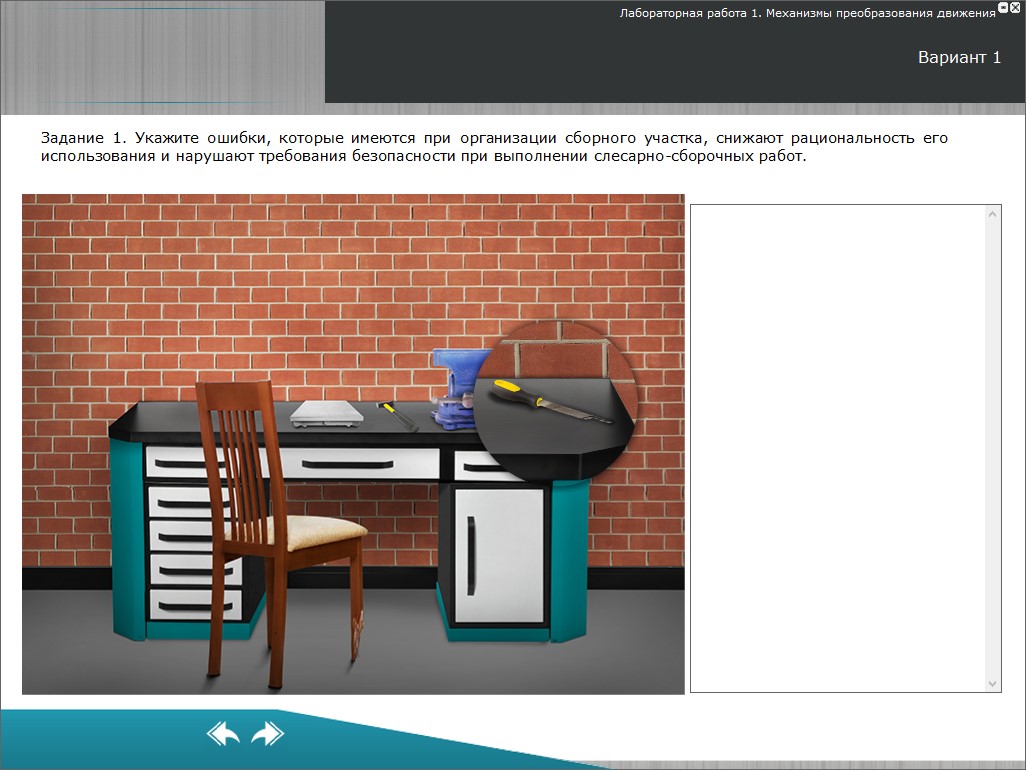Close the lab window with the X

click(1015, 7)
